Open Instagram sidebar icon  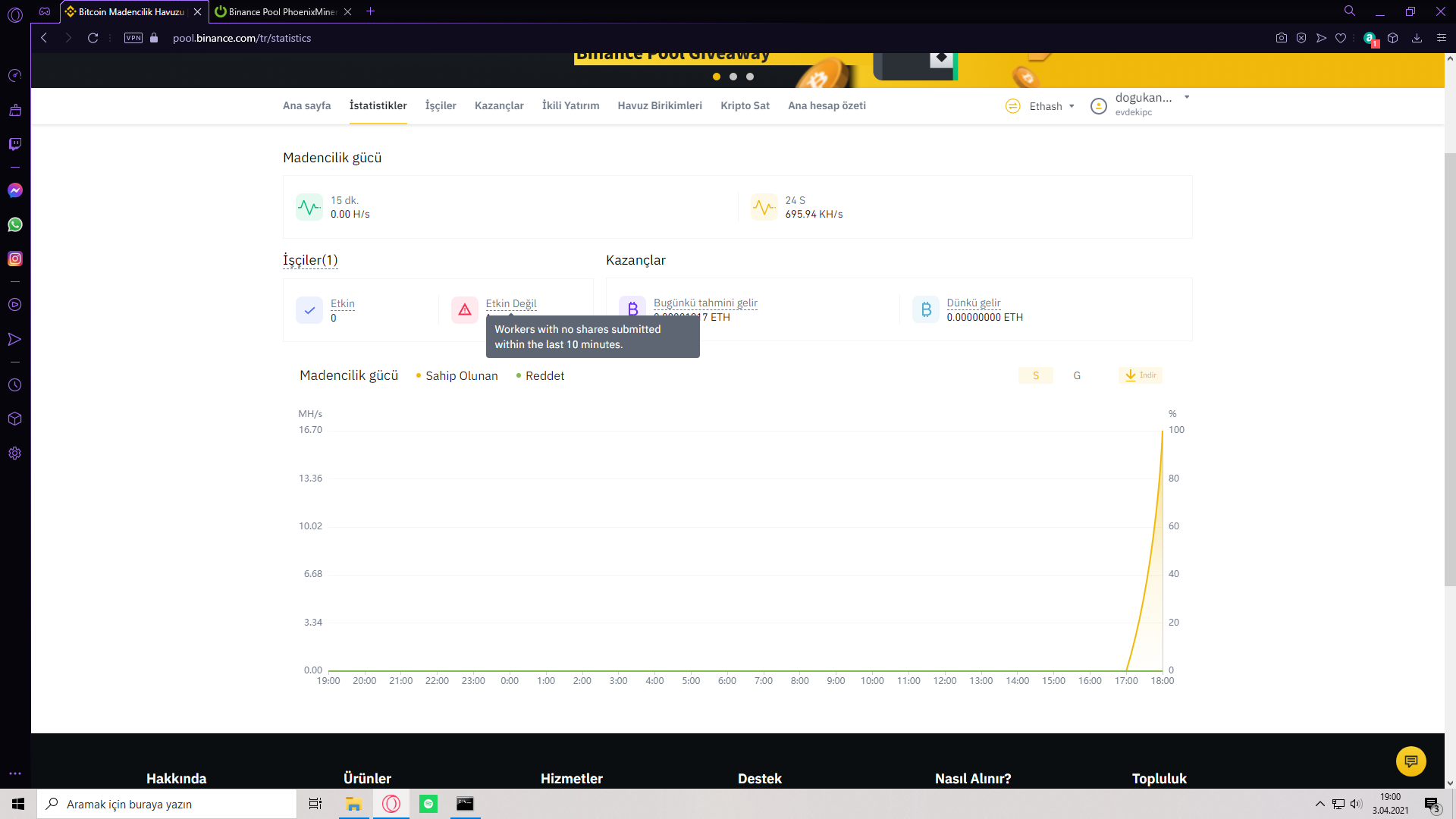[15, 259]
